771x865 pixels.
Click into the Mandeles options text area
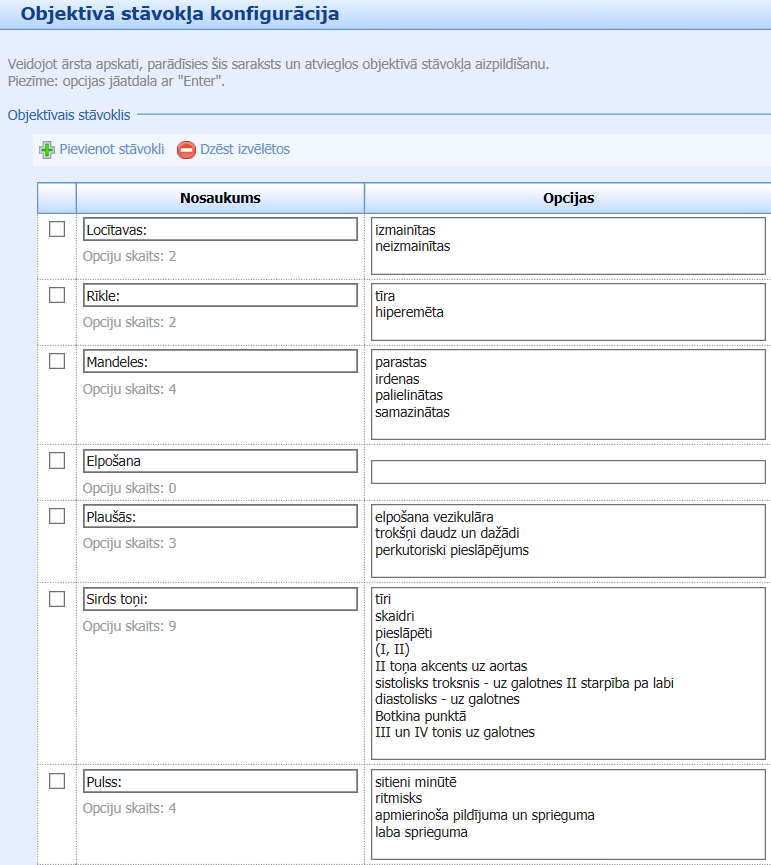[567, 394]
